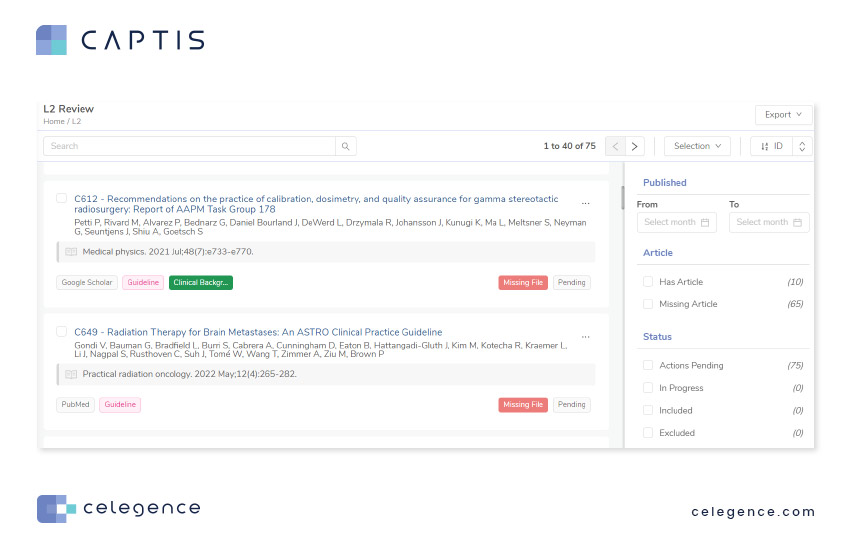
Task: Check the Actions Pending status filter
Action: [x=648, y=366]
